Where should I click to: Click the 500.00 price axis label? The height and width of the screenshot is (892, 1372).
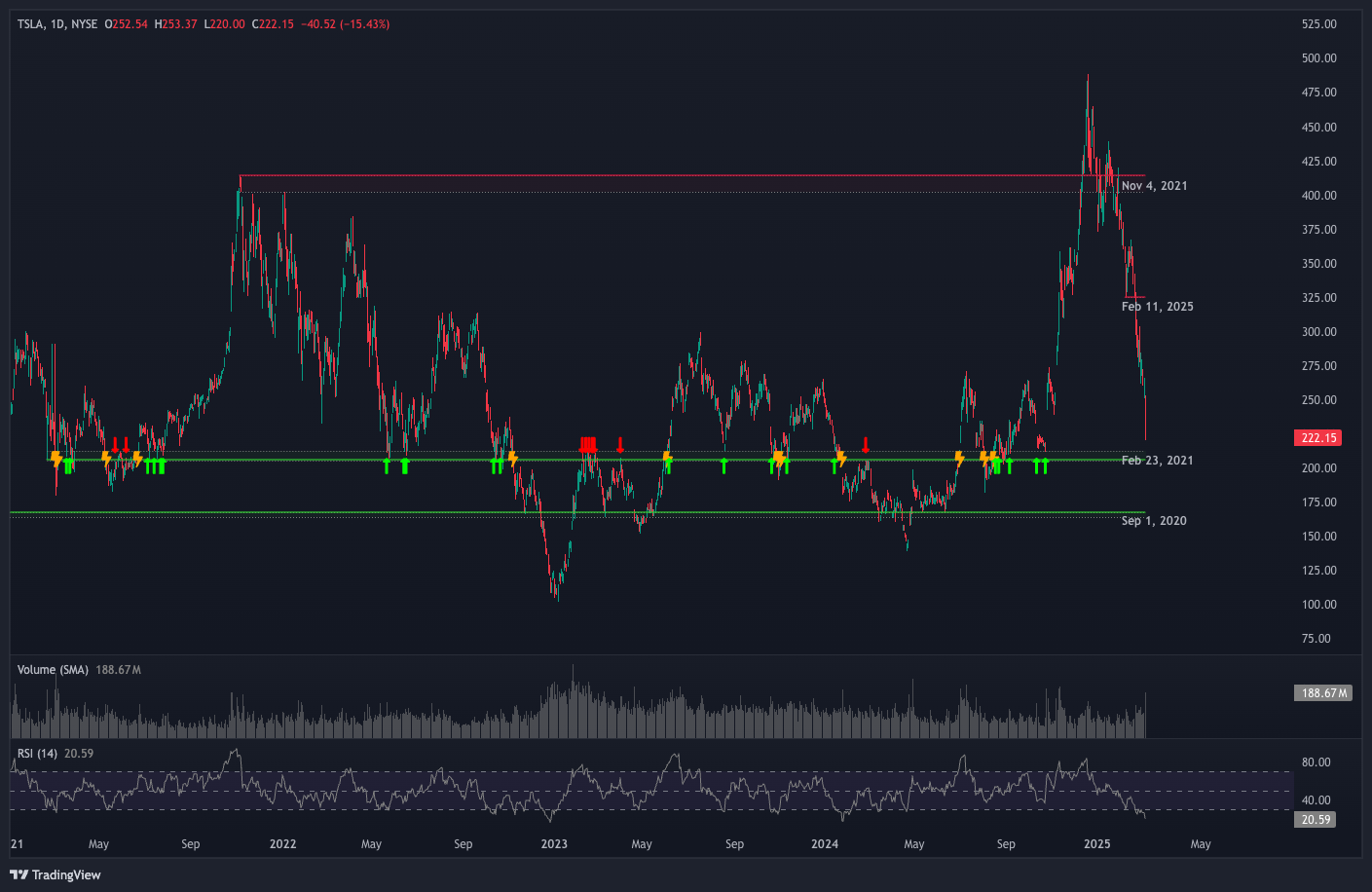(x=1318, y=58)
